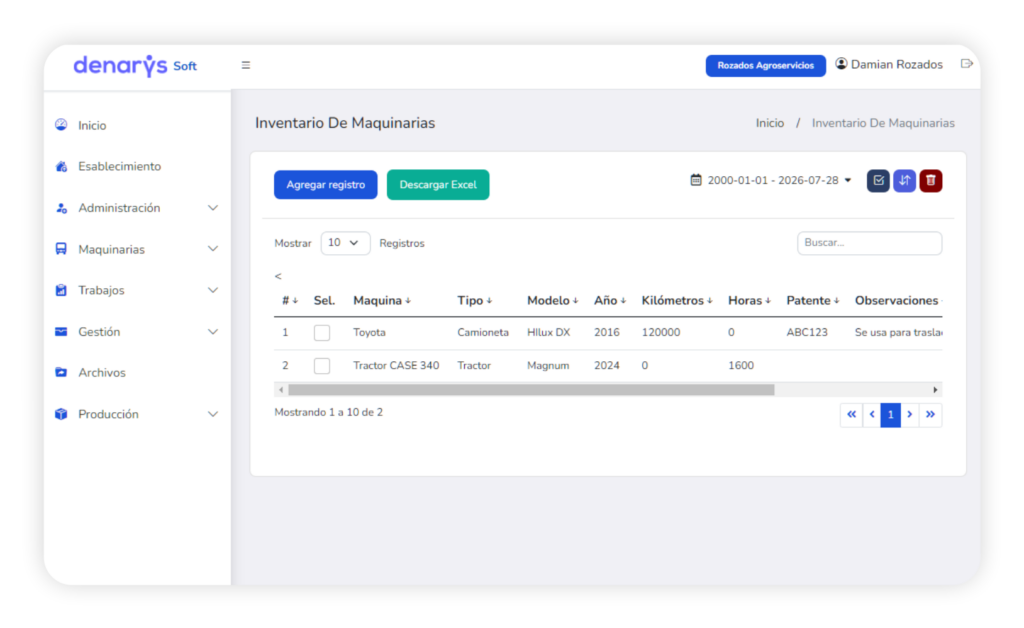Sort by the Maquina column header
Screen dimensions: 1024x628
tap(382, 300)
